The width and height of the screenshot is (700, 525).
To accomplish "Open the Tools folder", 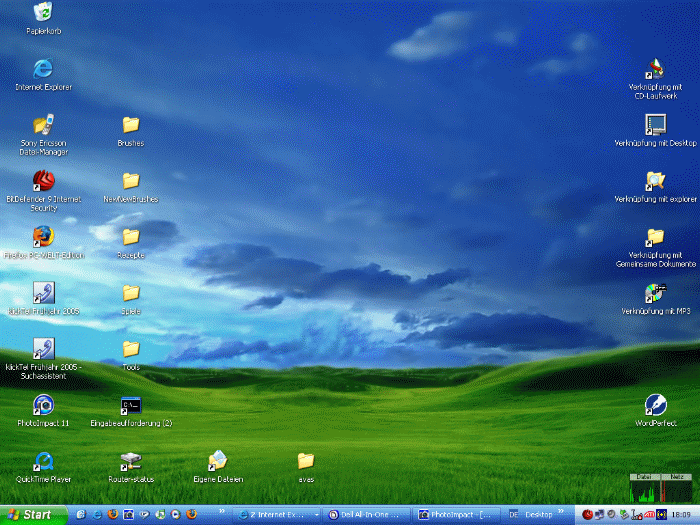I will pos(131,349).
